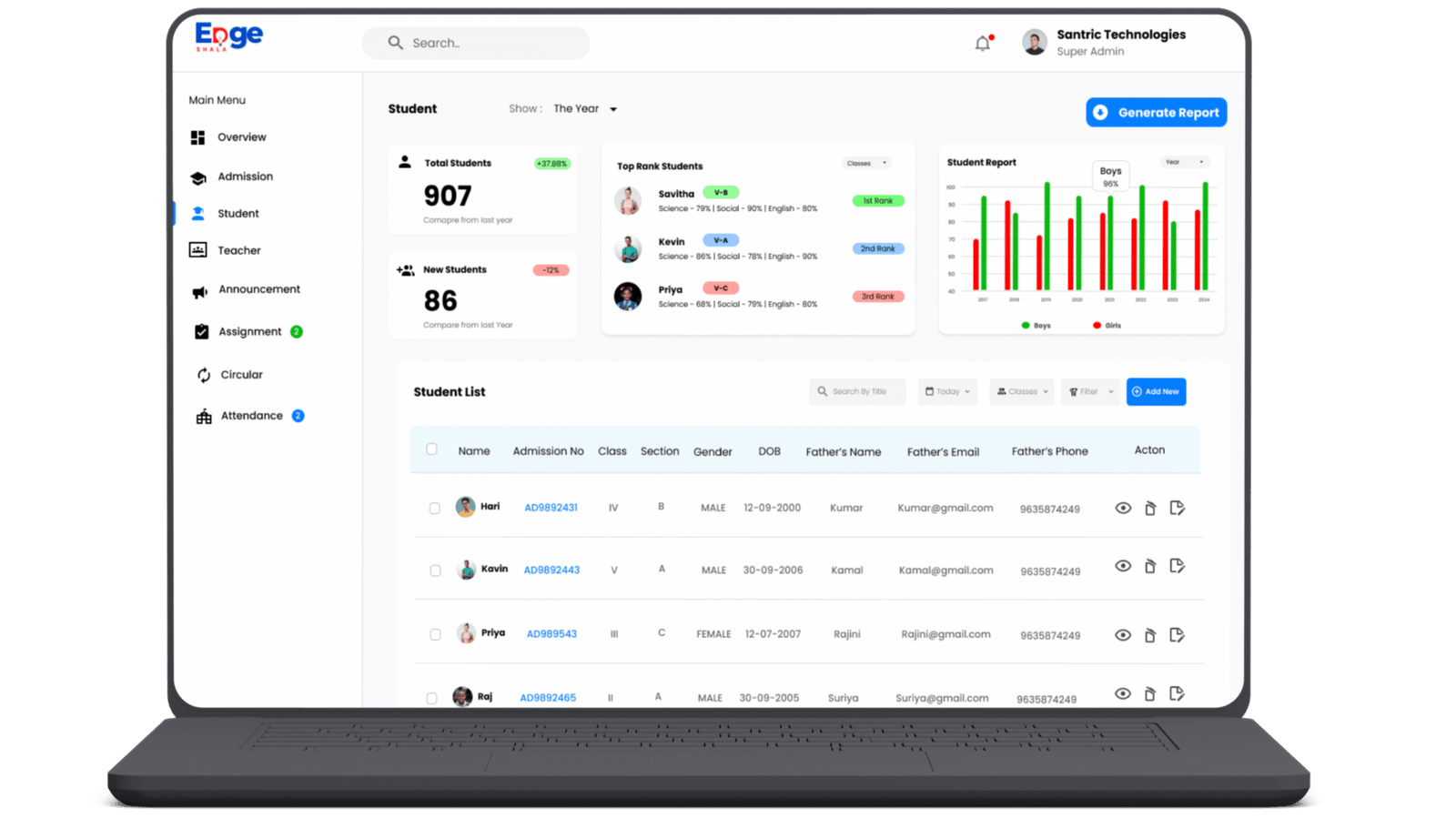This screenshot has height=818, width=1456.
Task: Go to the Teacher menu section
Action: (x=238, y=250)
